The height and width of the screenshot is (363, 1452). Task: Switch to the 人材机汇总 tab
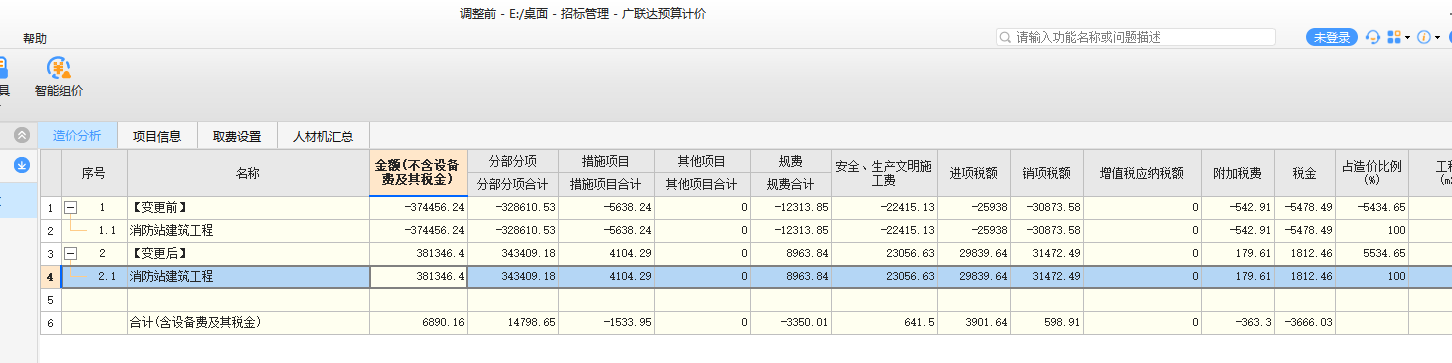(x=324, y=136)
